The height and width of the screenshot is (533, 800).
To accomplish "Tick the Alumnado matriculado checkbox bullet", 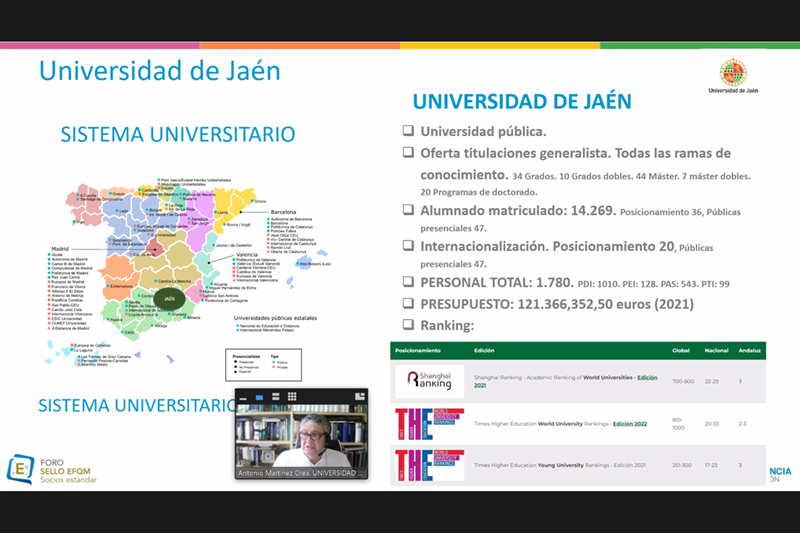I will click(x=408, y=211).
